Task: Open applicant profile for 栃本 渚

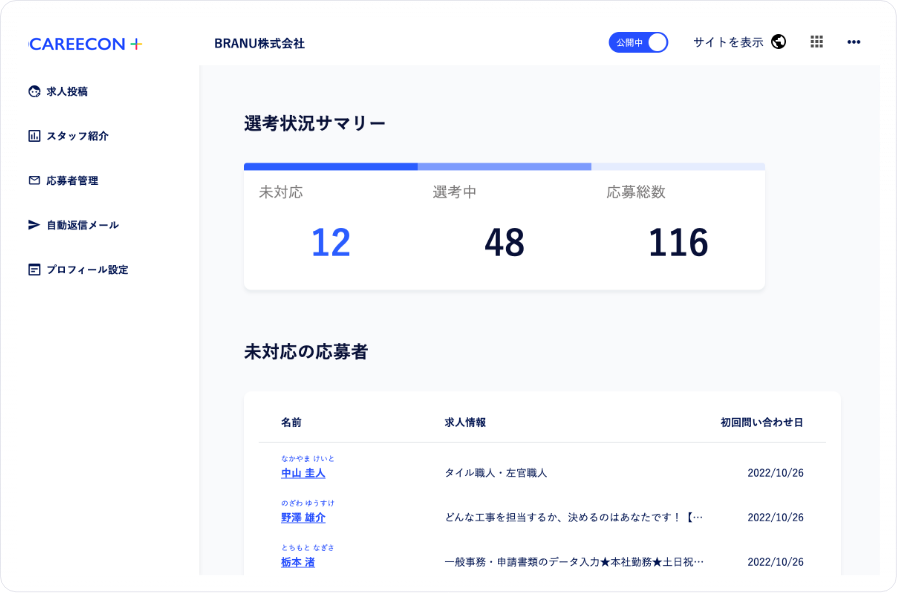Action: pyautogui.click(x=297, y=562)
